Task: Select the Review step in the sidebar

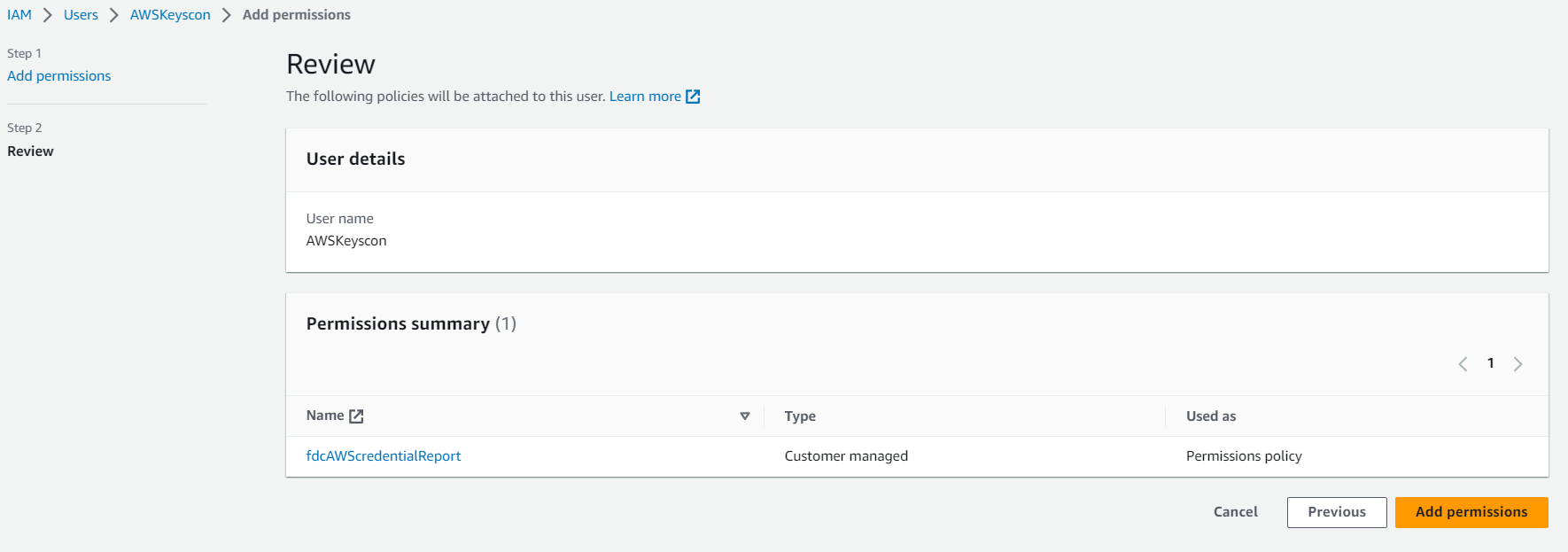Action: pos(30,152)
